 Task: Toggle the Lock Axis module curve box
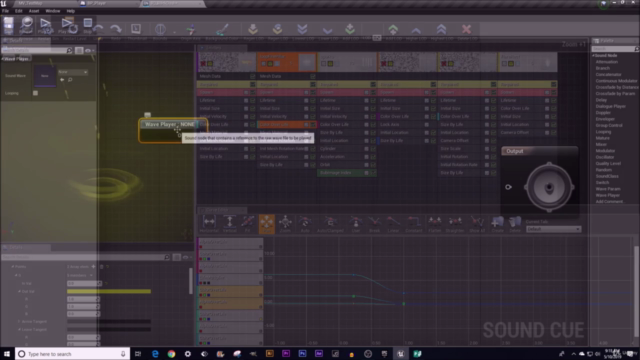[x=427, y=124]
